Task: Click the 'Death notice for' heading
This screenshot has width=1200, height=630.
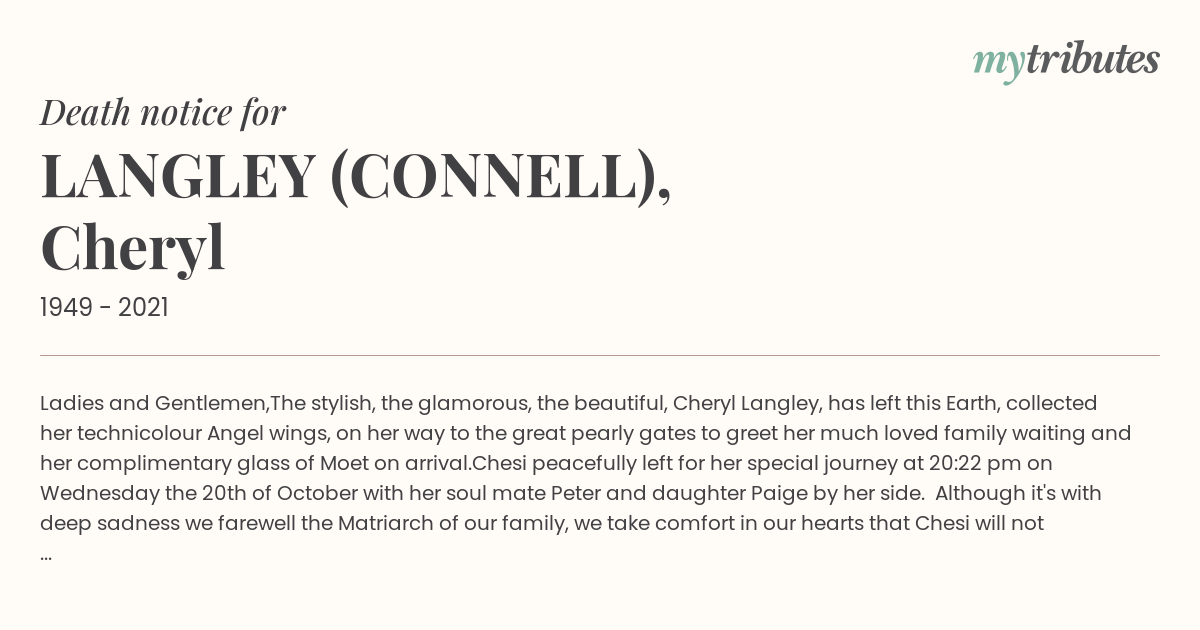Action: 163,113
